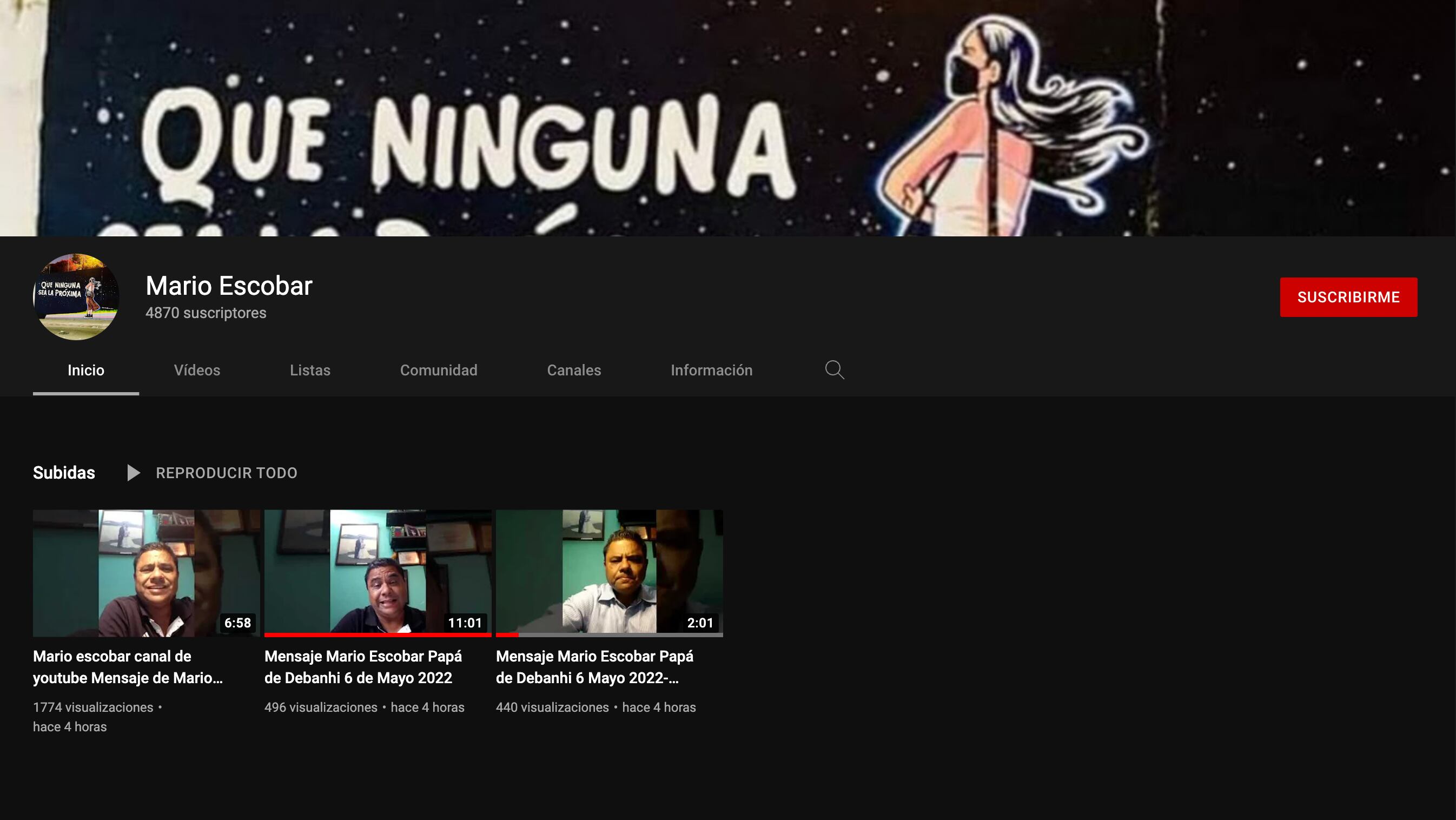Click the channel search magnifier icon

[834, 370]
